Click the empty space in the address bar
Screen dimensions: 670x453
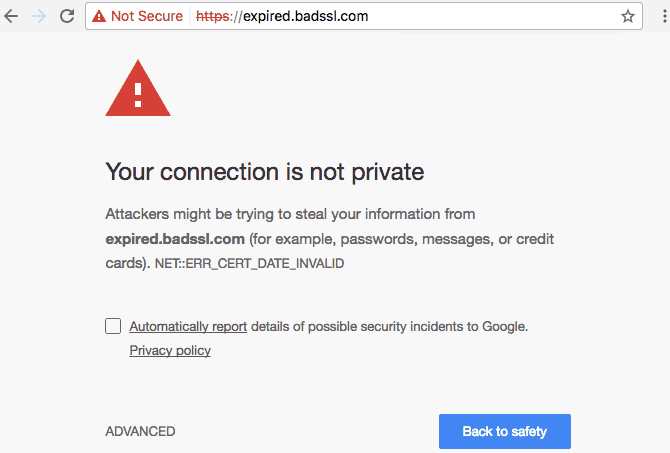click(x=480, y=16)
